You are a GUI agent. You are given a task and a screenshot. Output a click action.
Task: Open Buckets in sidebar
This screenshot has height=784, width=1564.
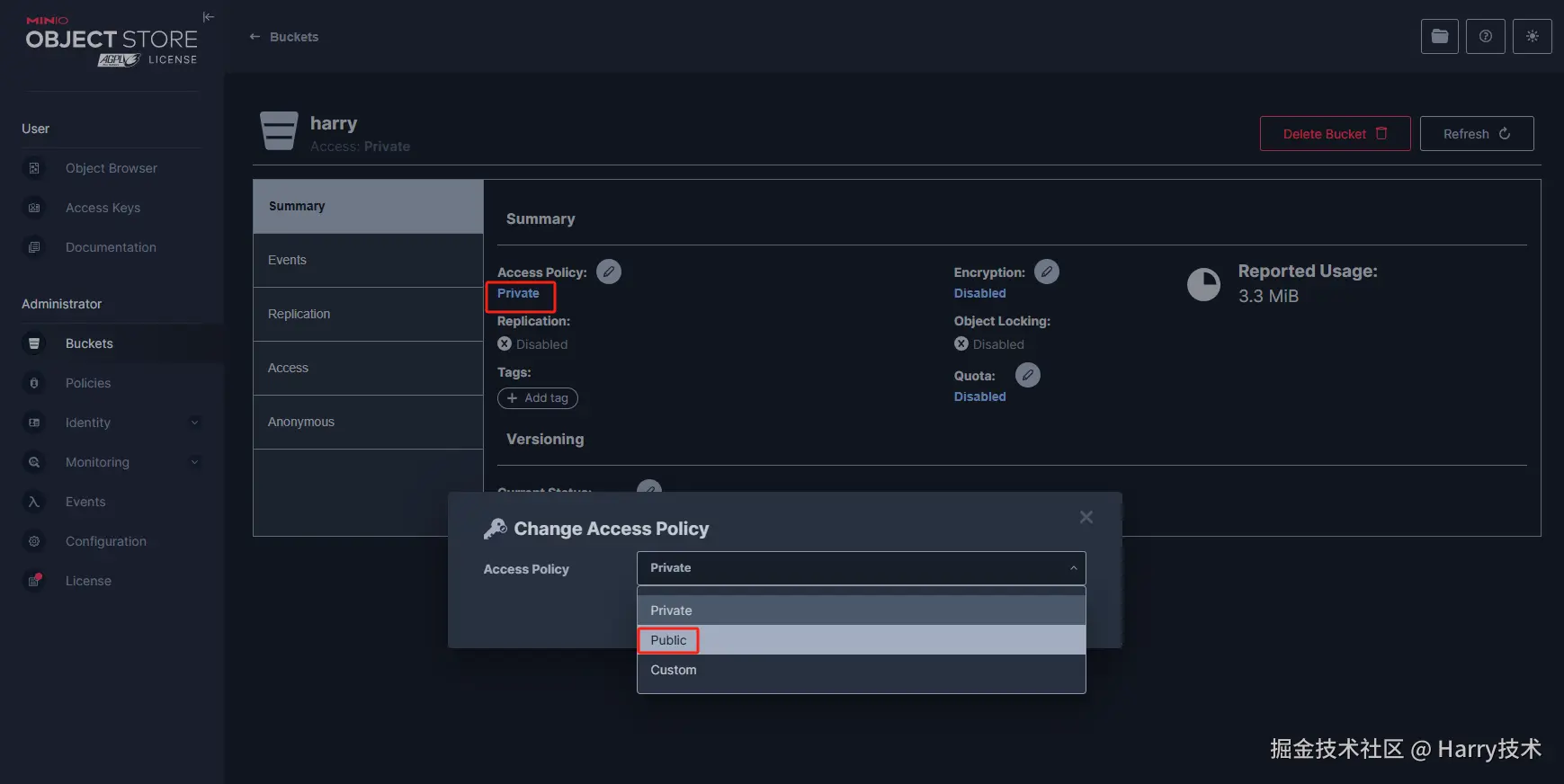click(x=89, y=343)
